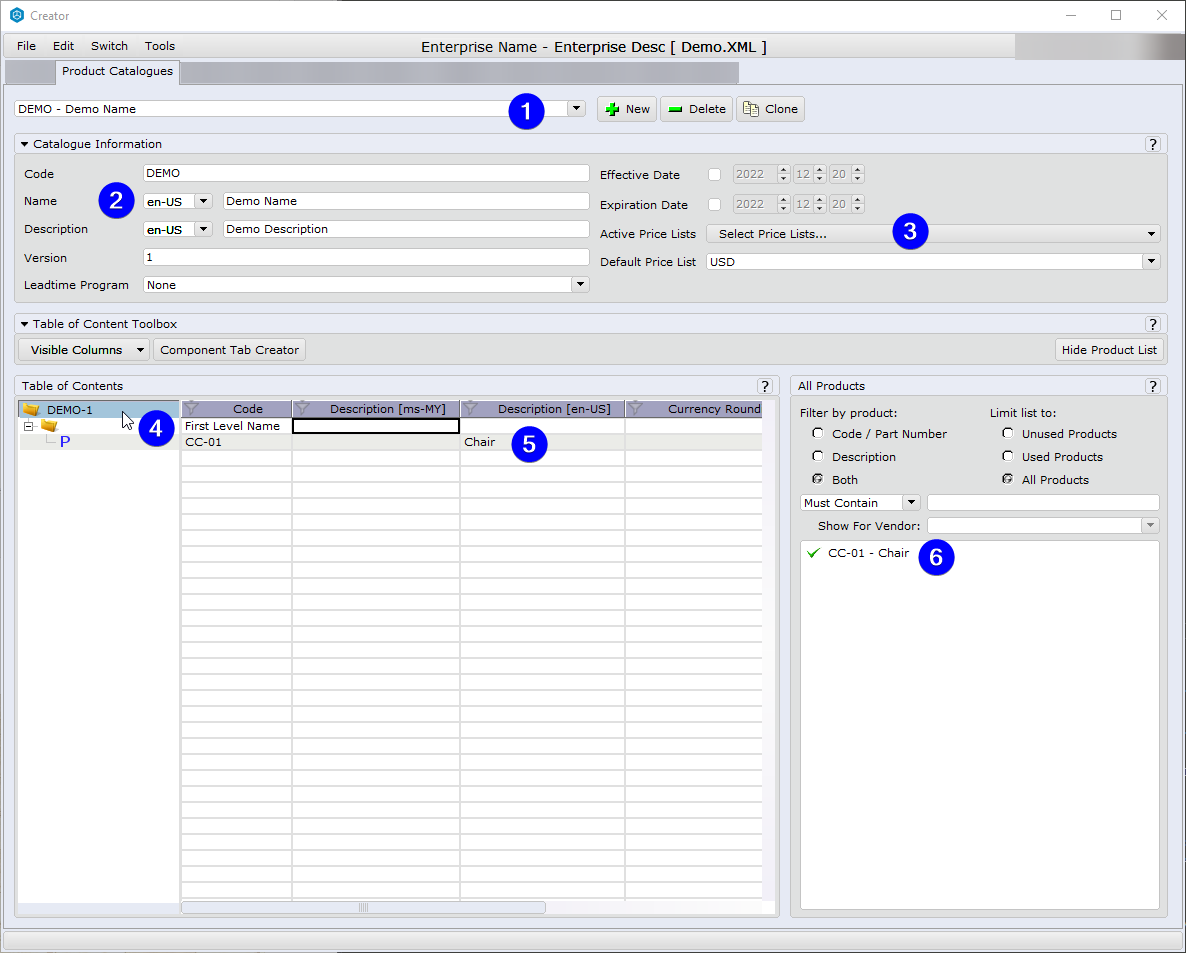Click the green minus Delete icon
Image resolution: width=1186 pixels, height=953 pixels.
coord(675,110)
